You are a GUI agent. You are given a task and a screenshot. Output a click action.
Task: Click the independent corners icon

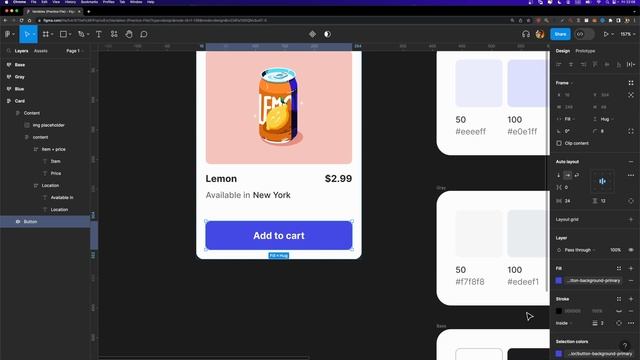pos(631,131)
